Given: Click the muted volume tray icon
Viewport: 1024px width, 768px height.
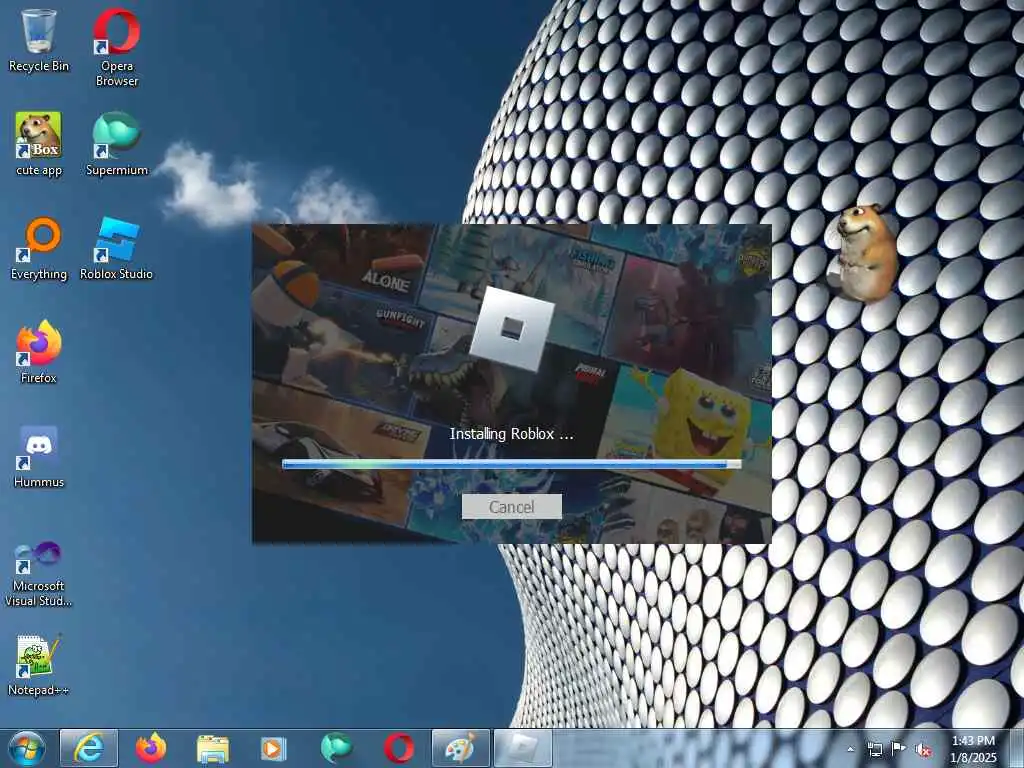Looking at the screenshot, I should coord(923,749).
